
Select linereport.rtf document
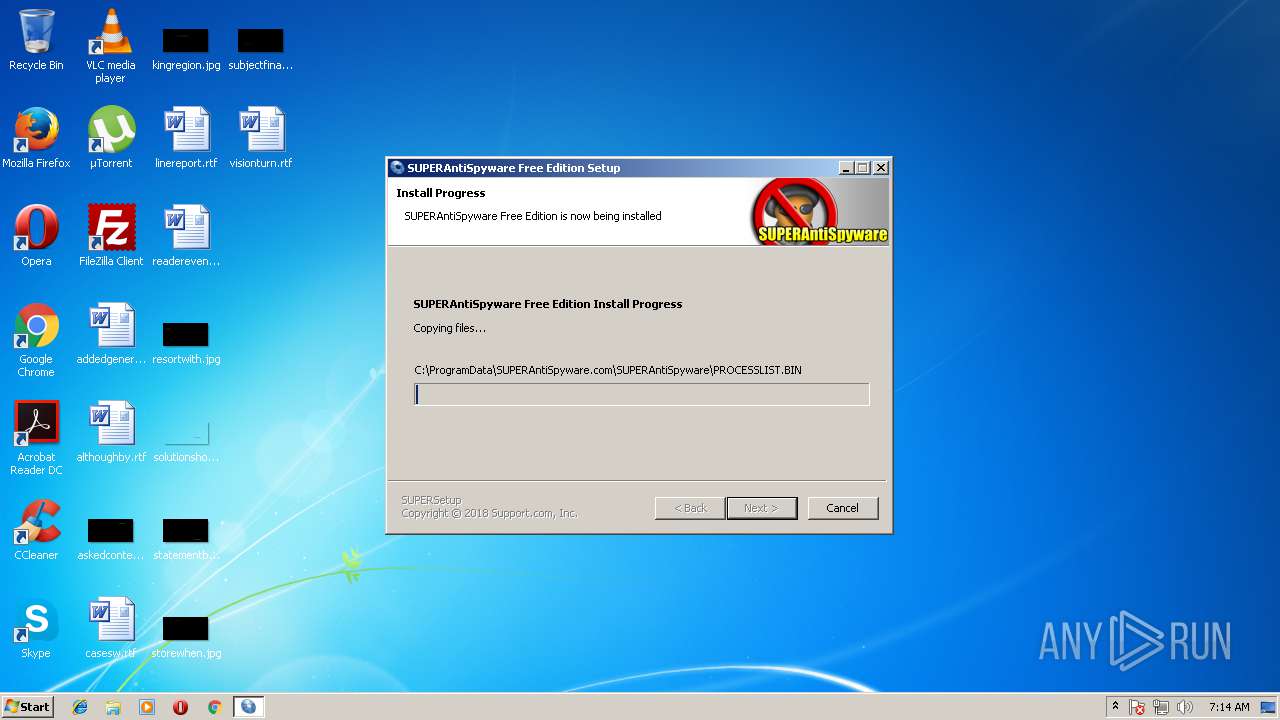point(186,138)
